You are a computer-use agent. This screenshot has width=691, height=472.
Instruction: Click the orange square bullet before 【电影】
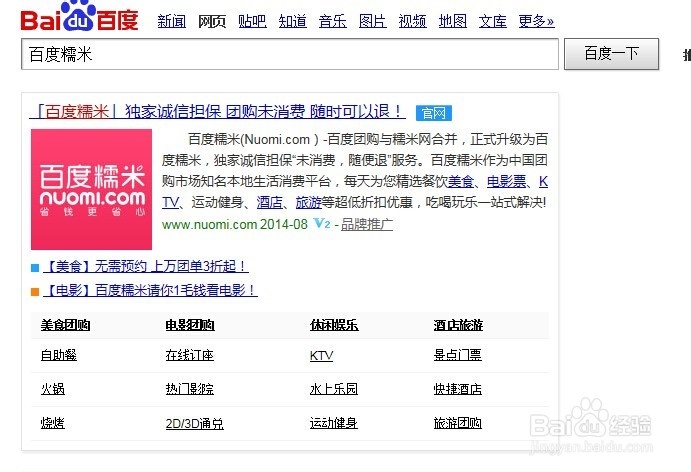coord(35,291)
